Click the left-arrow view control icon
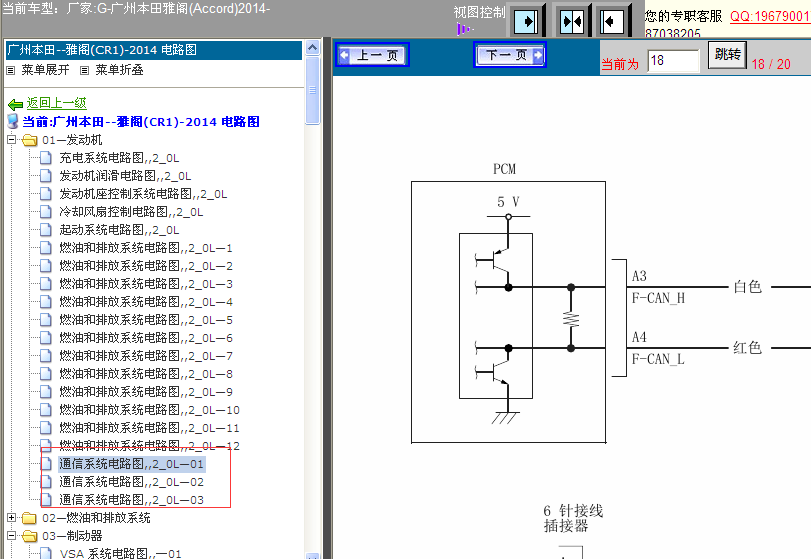Screen dimensions: 811x559 pos(611,22)
